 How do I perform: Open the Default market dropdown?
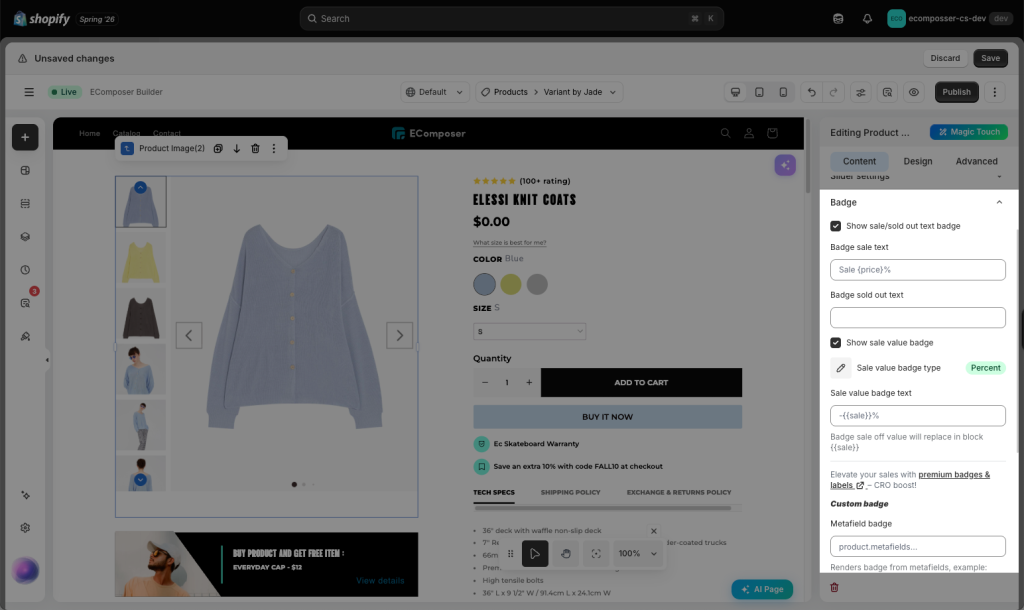tap(434, 92)
